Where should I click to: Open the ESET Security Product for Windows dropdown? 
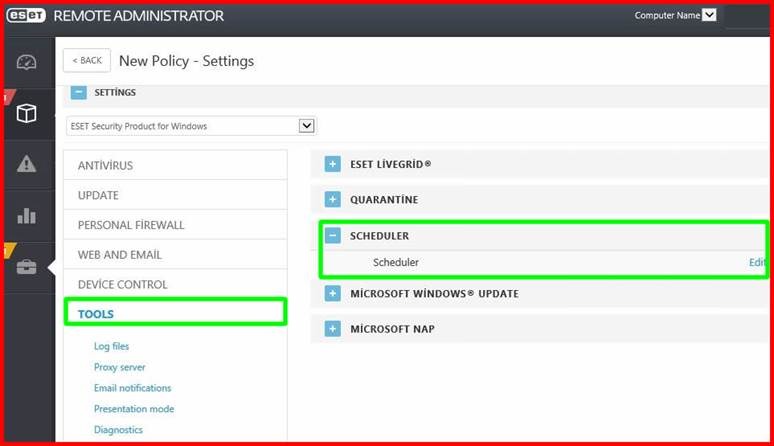(x=192, y=126)
